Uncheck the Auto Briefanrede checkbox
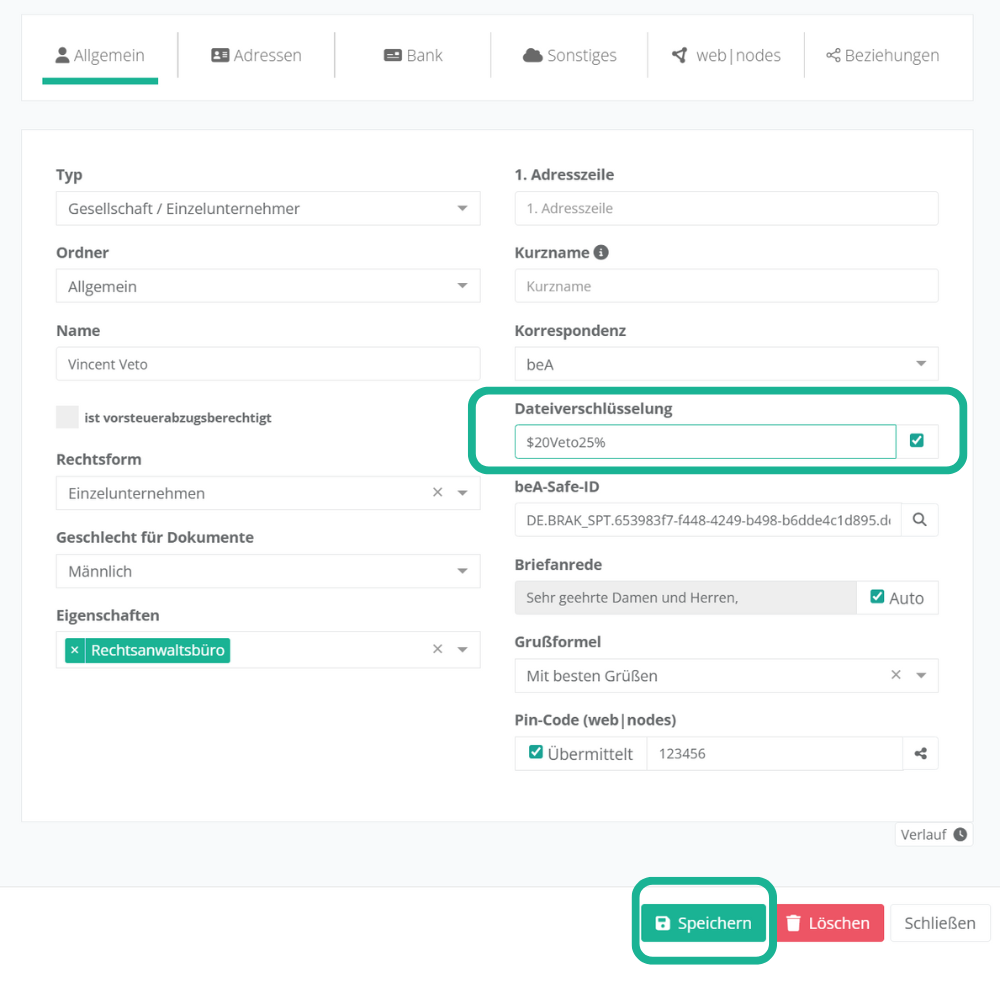Image resolution: width=1000 pixels, height=1000 pixels. (877, 597)
